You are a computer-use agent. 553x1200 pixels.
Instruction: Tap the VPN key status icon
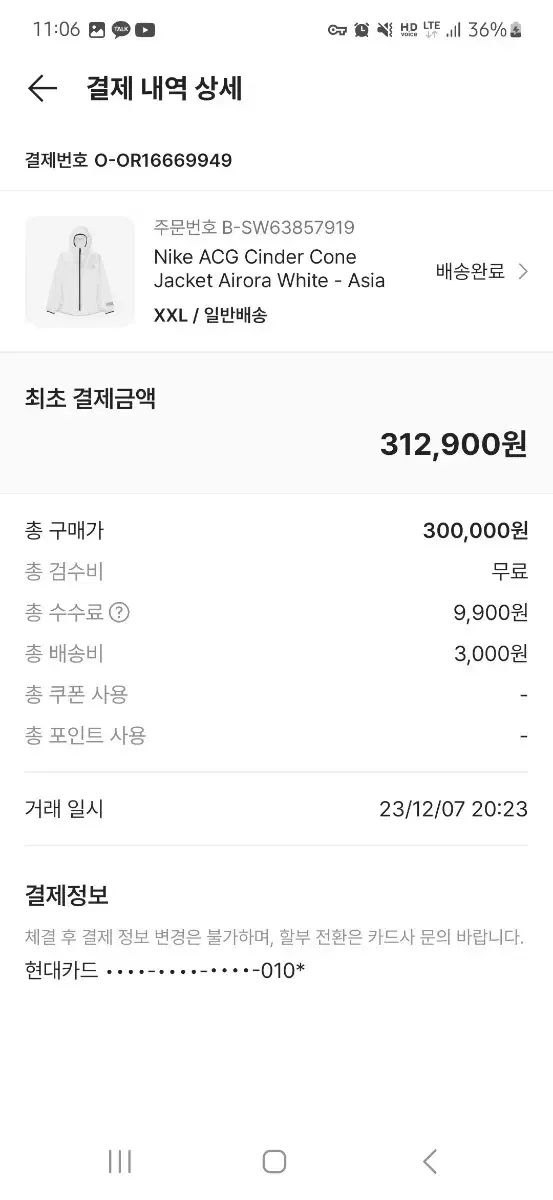337,30
